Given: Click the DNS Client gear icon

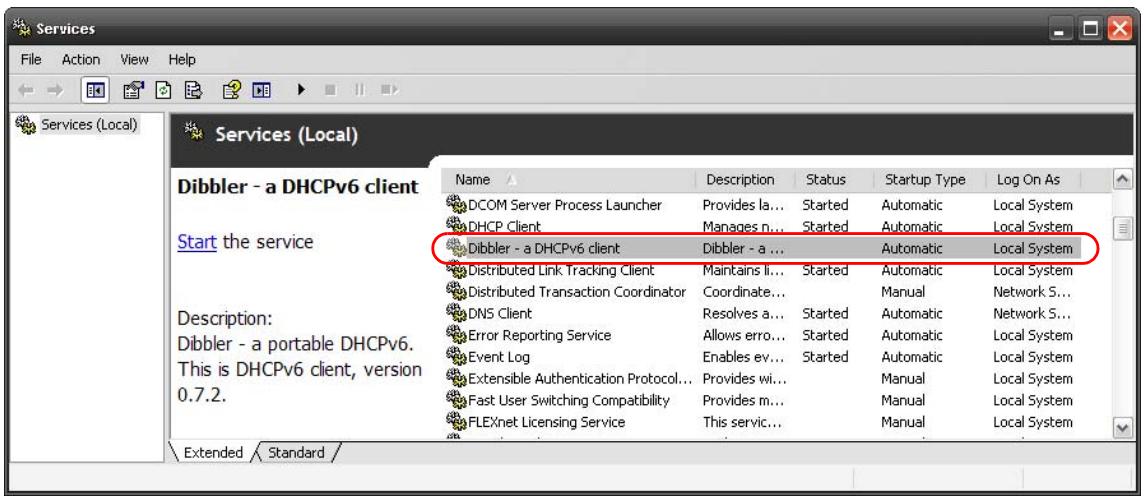Looking at the screenshot, I should 457,313.
